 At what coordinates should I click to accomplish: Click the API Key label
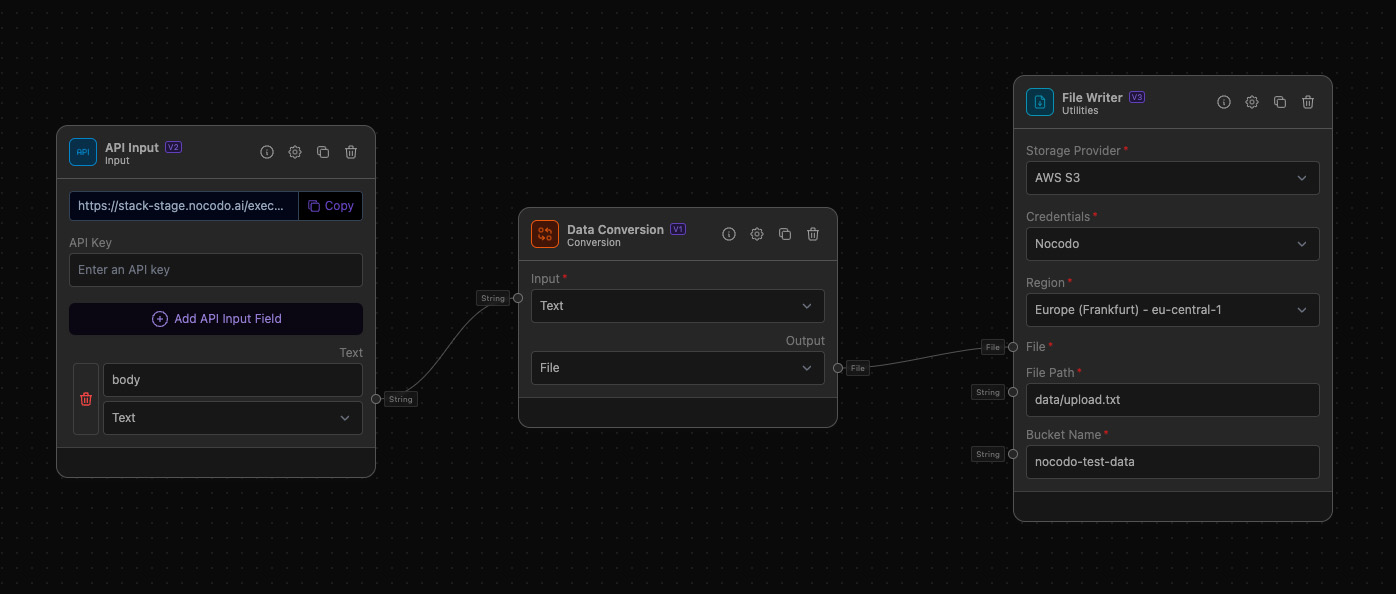point(90,243)
